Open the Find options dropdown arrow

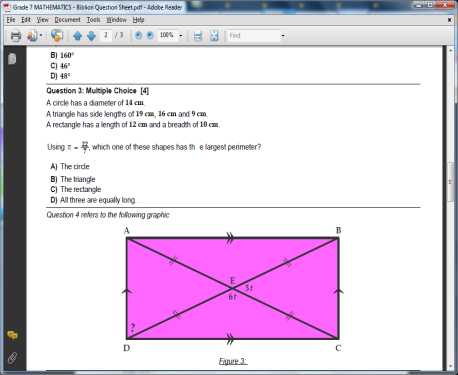coord(283,35)
